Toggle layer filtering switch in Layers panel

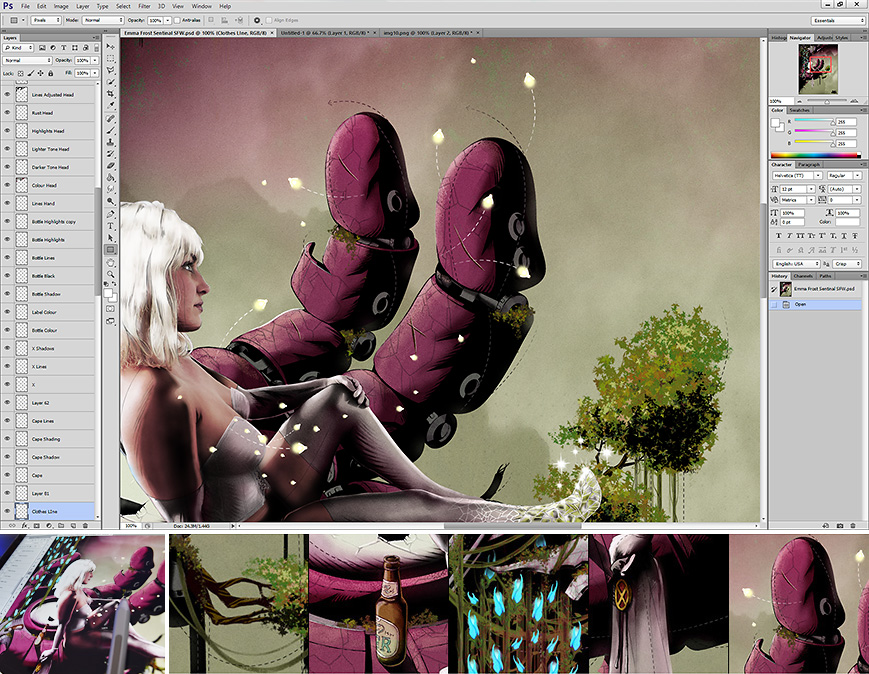[96, 48]
